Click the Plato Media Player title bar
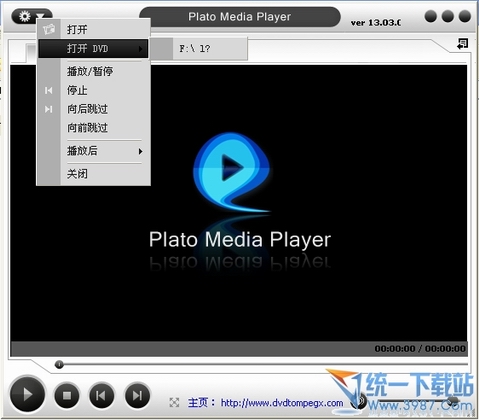The width and height of the screenshot is (479, 420). tap(240, 17)
